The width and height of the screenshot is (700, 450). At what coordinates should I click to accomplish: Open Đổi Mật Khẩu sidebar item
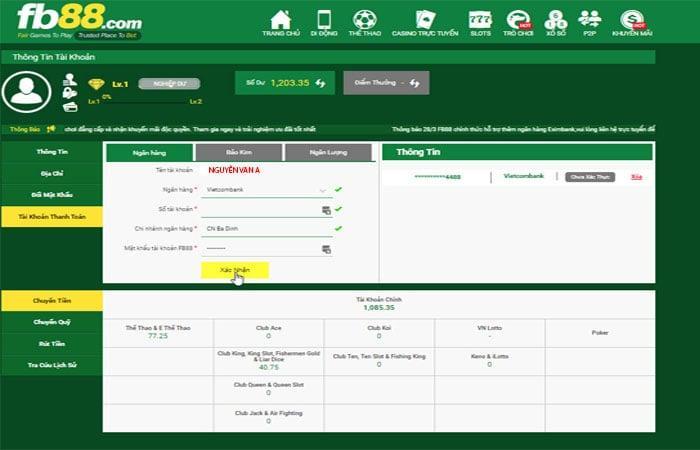tap(51, 194)
